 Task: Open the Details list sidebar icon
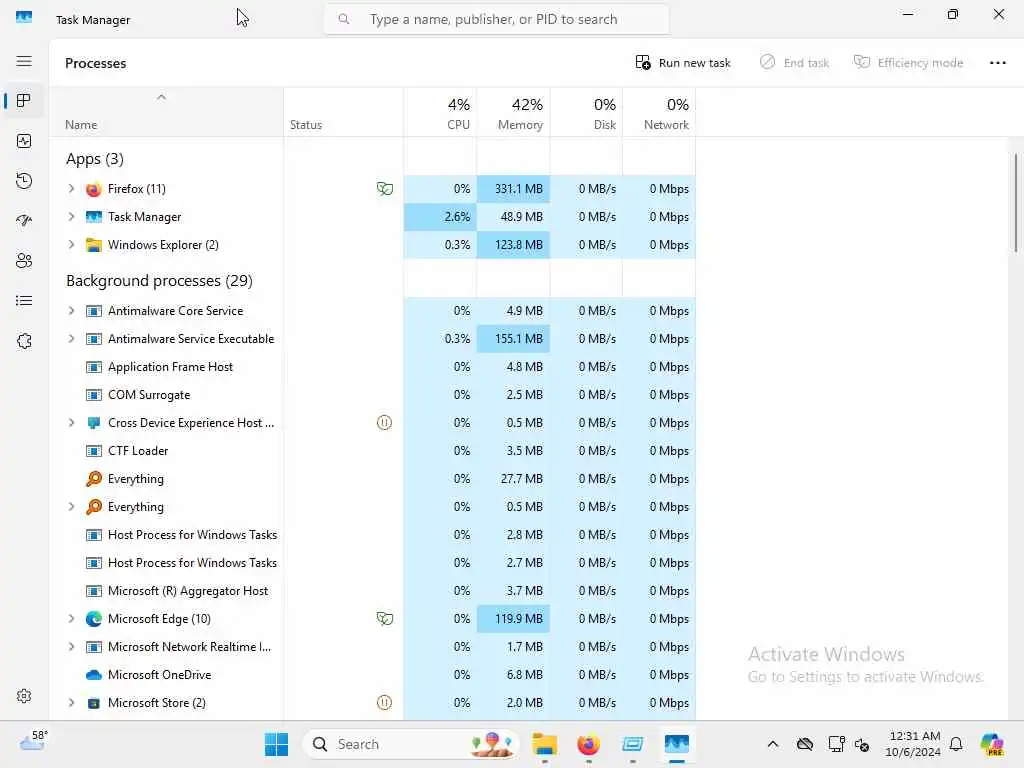coord(24,300)
